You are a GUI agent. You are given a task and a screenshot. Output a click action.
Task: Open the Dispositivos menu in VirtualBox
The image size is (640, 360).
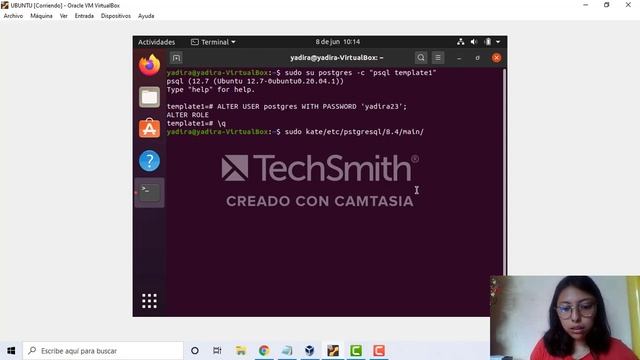coord(116,16)
